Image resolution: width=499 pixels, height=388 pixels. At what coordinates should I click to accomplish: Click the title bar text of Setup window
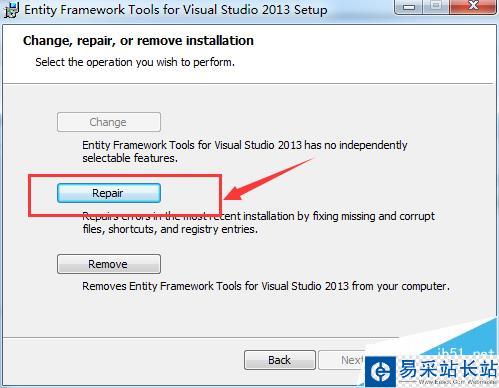176,10
